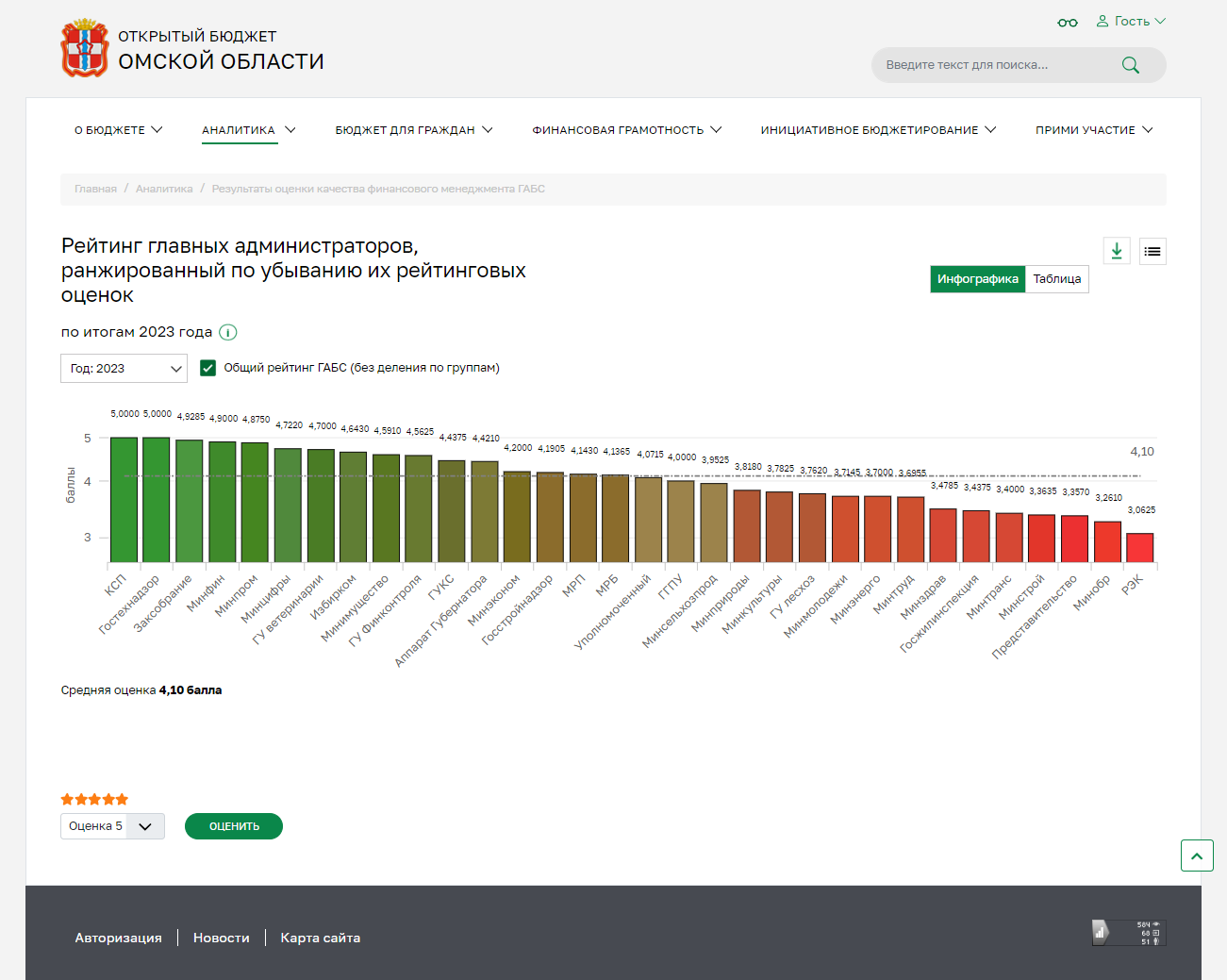
Task: Click the five-star rating icons
Action: click(94, 799)
